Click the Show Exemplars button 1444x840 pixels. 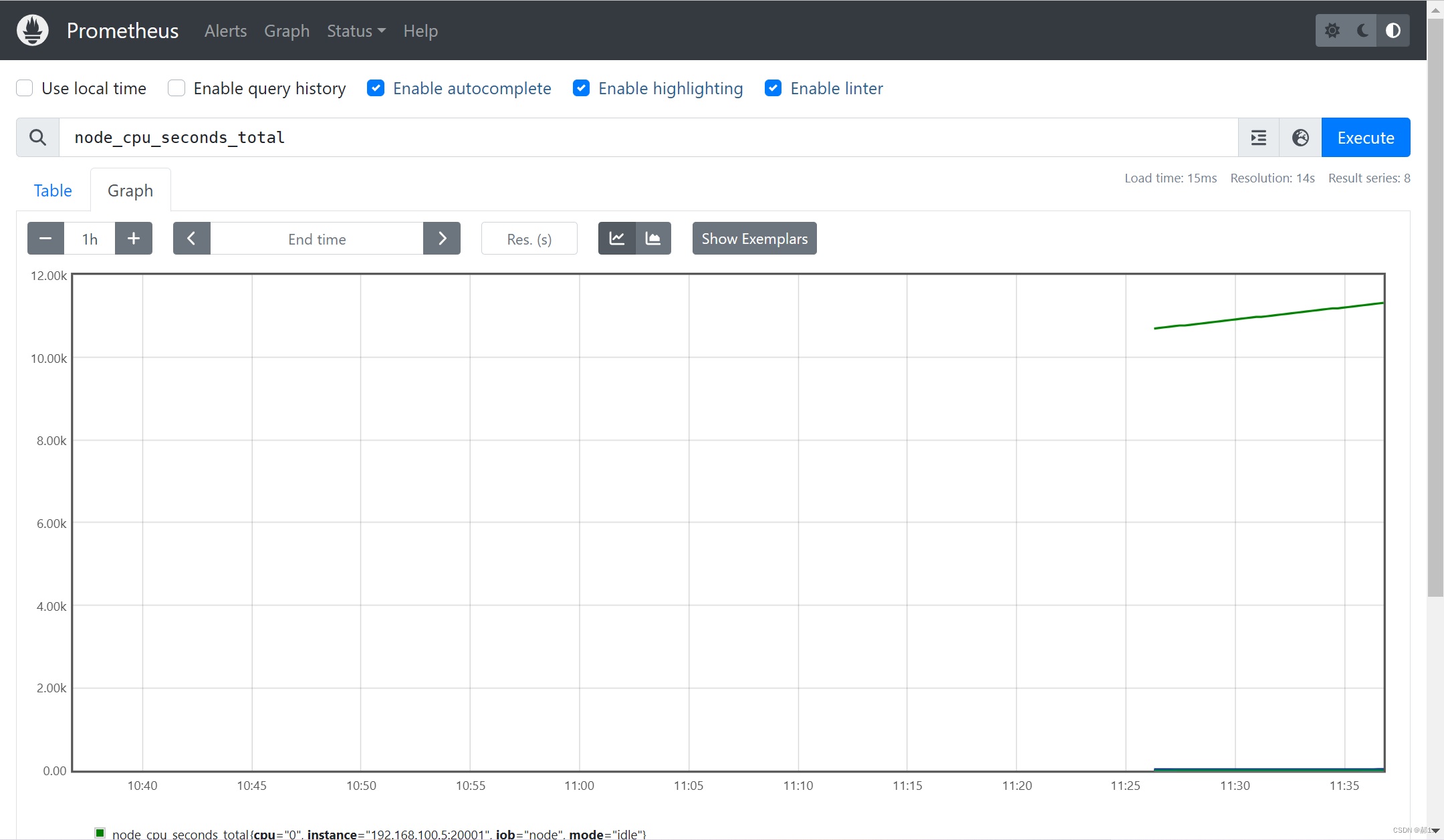pos(754,239)
